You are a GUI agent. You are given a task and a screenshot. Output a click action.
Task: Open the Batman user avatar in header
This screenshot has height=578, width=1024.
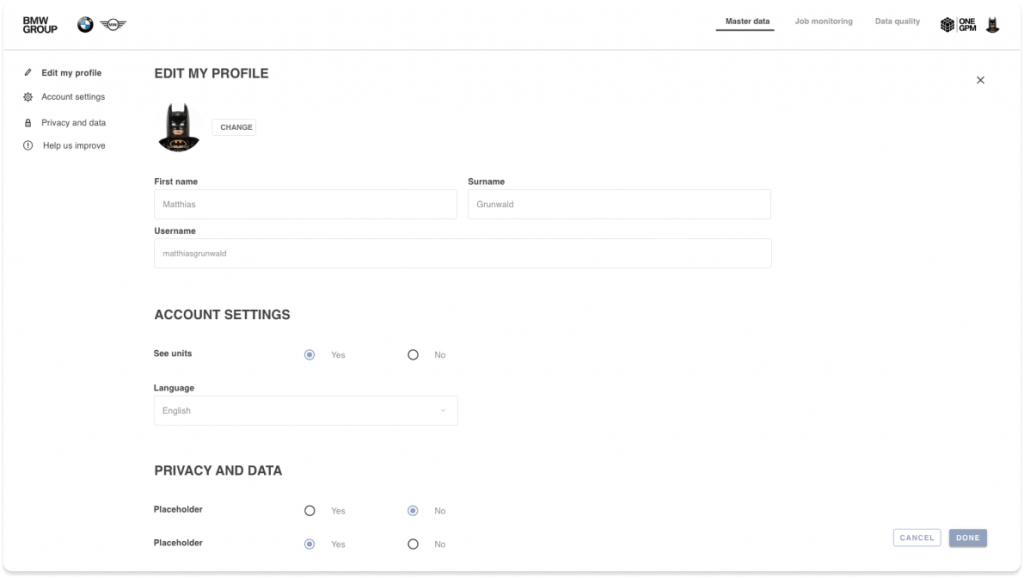(992, 25)
